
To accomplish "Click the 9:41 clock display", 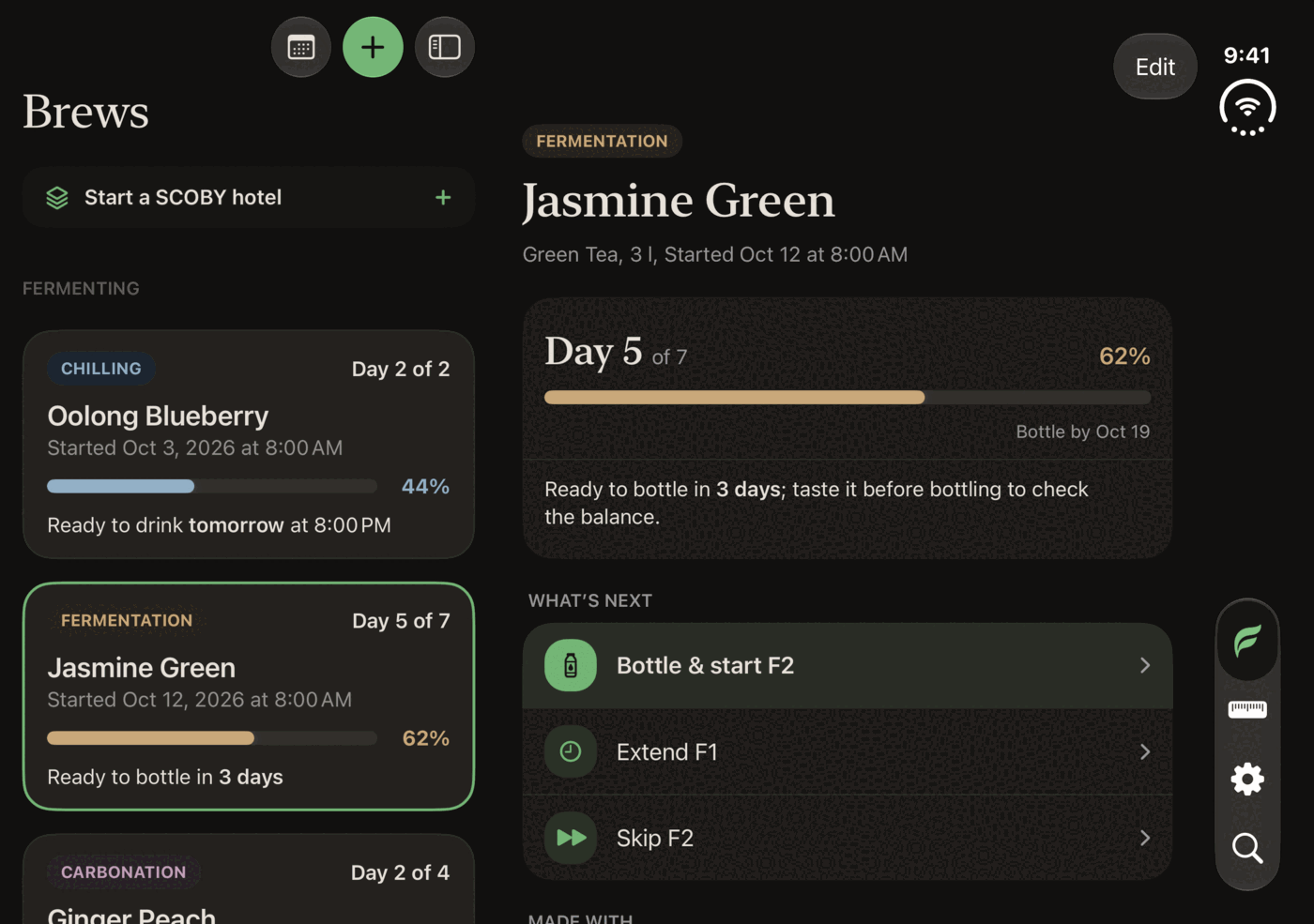I will coord(1246,55).
